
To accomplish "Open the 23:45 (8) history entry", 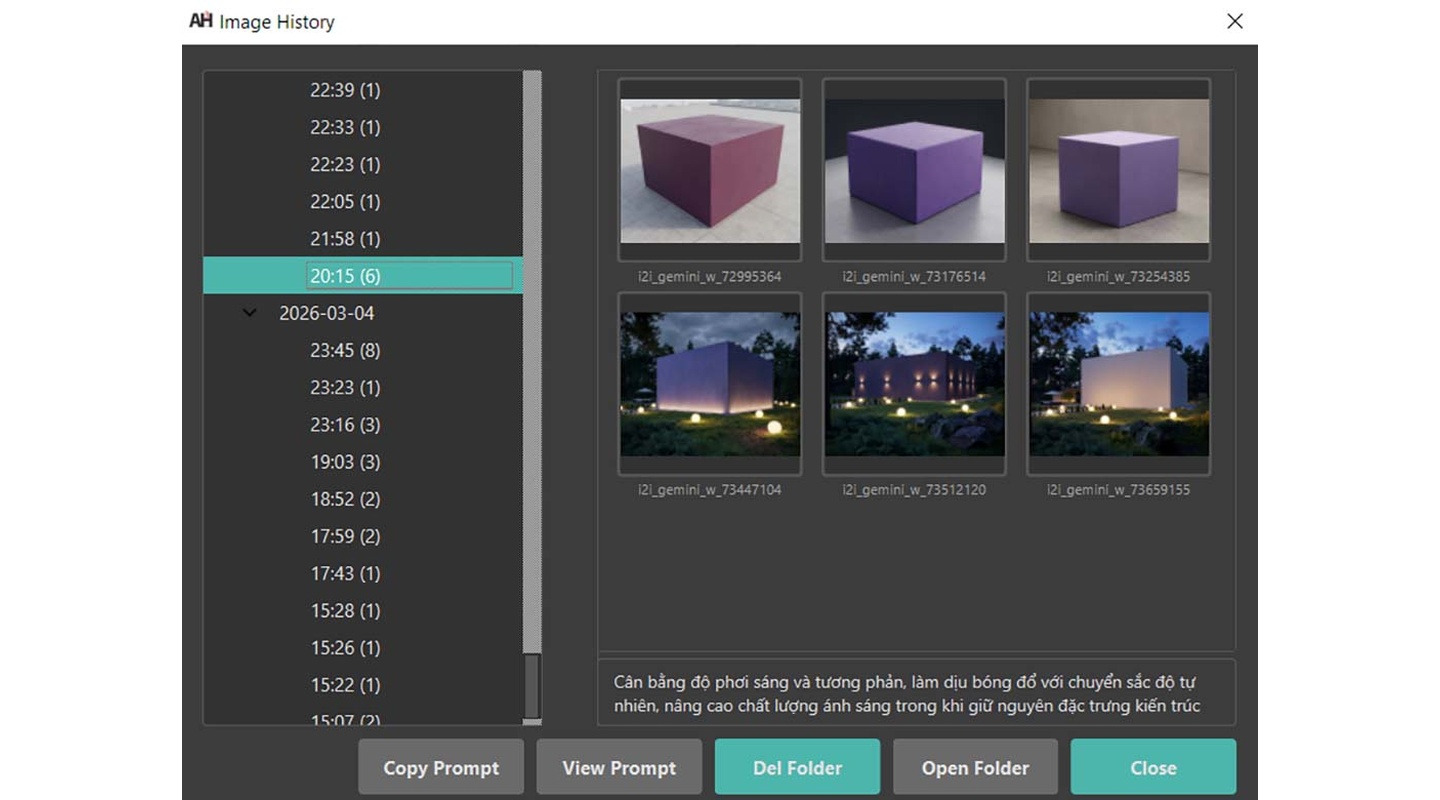I will pyautogui.click(x=345, y=351).
